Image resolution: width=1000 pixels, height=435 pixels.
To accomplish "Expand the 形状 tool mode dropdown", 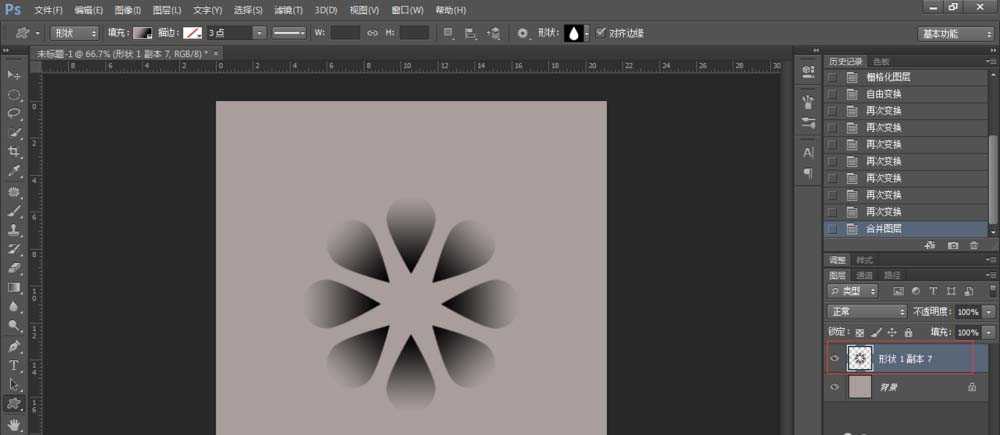I will [x=75, y=33].
